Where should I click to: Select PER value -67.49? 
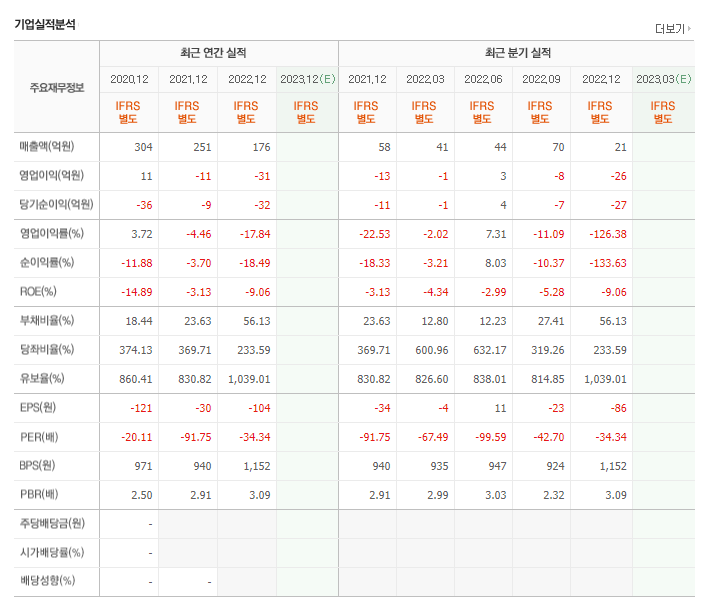point(433,437)
